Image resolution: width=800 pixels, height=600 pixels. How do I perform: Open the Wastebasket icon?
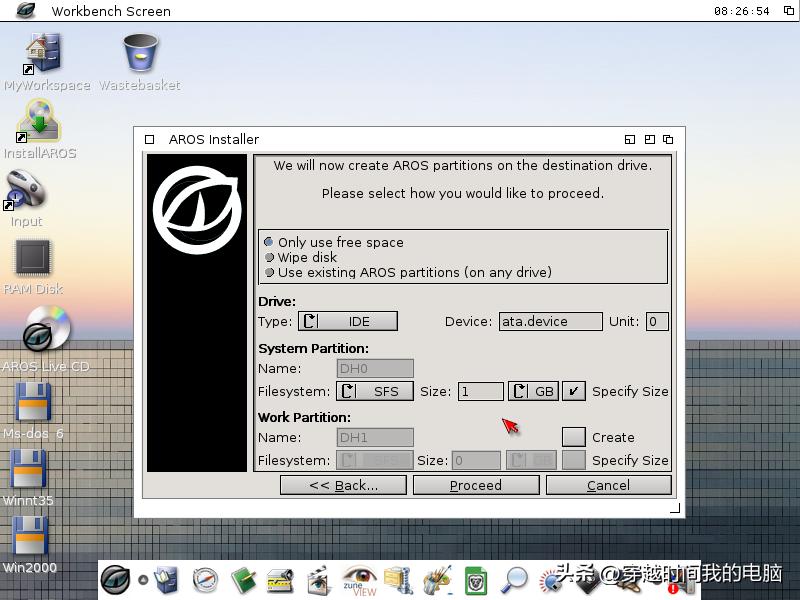(x=138, y=55)
